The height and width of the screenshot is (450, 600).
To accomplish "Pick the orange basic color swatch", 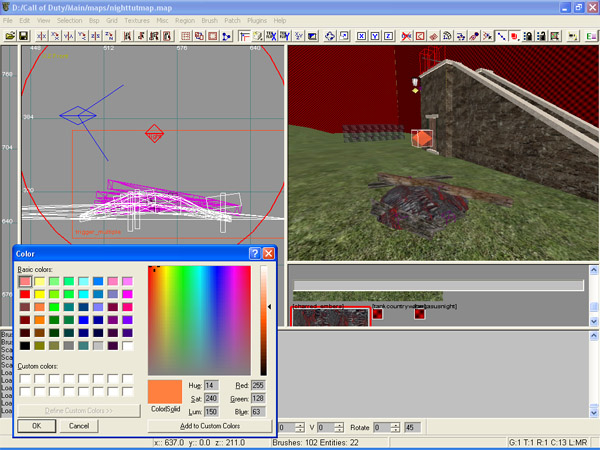I will click(39, 320).
